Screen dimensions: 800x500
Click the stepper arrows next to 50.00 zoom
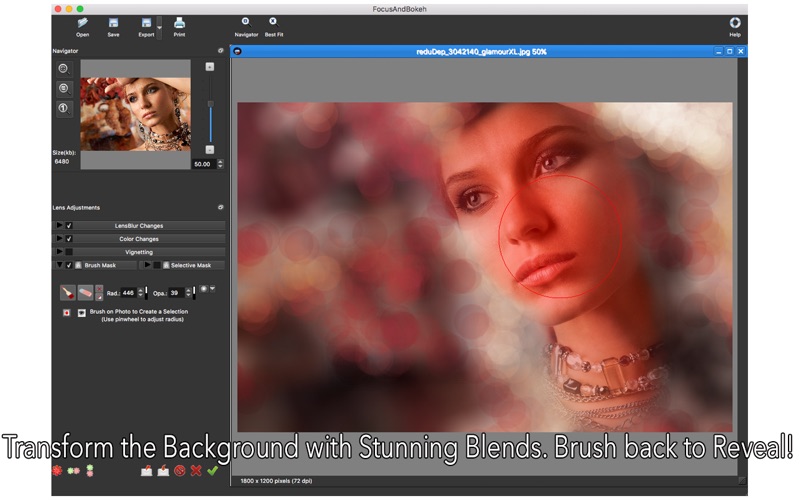[220, 164]
